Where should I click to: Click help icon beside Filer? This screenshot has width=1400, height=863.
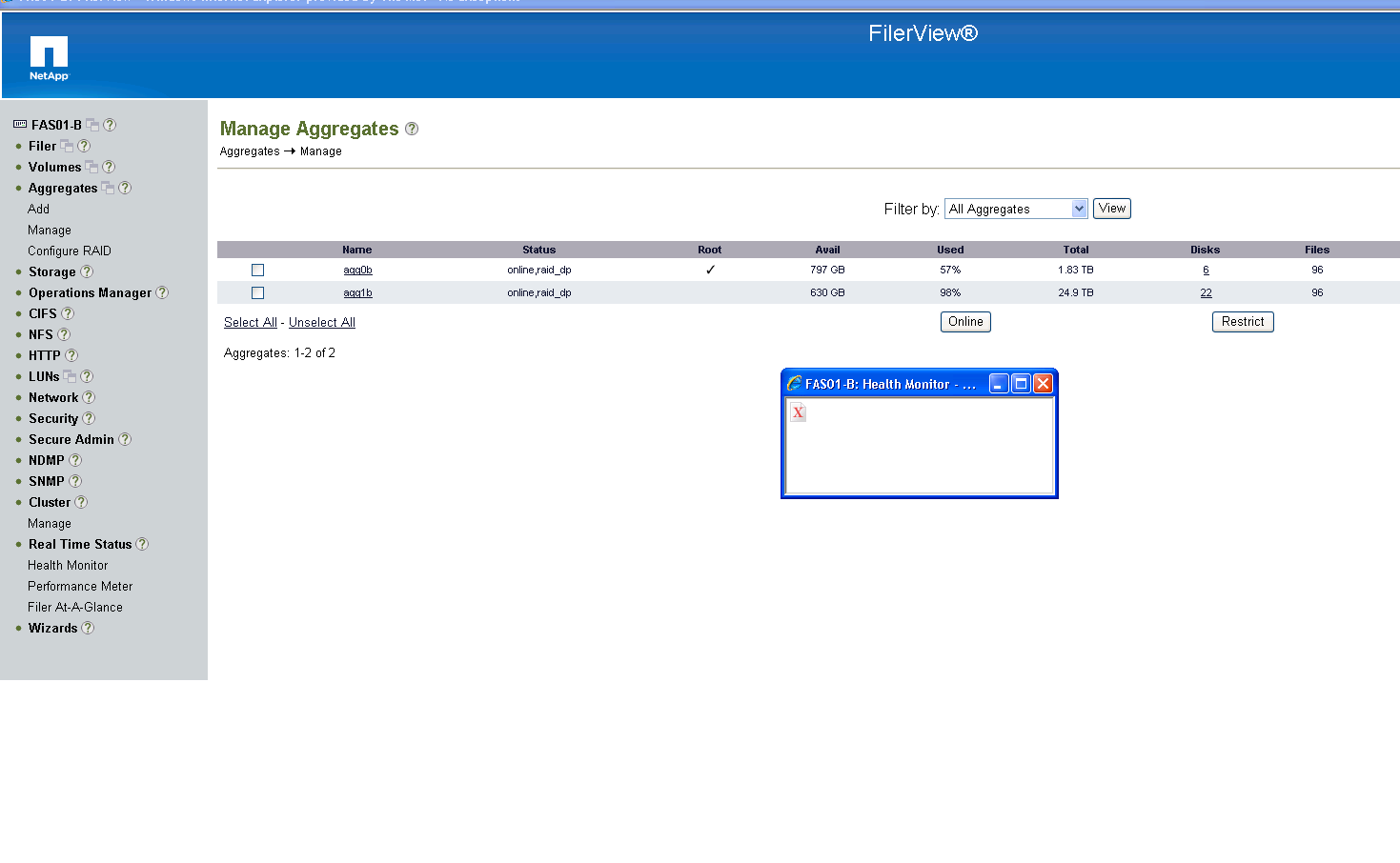[x=84, y=146]
